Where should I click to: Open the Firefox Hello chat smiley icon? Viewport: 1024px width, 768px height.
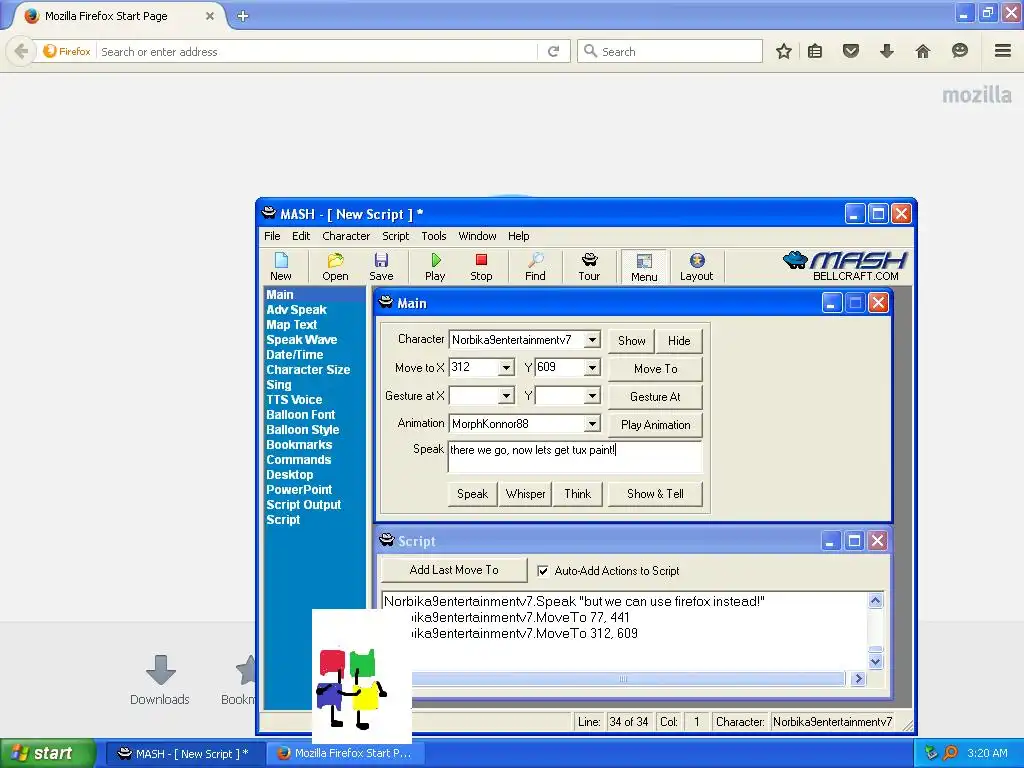pyautogui.click(x=959, y=51)
